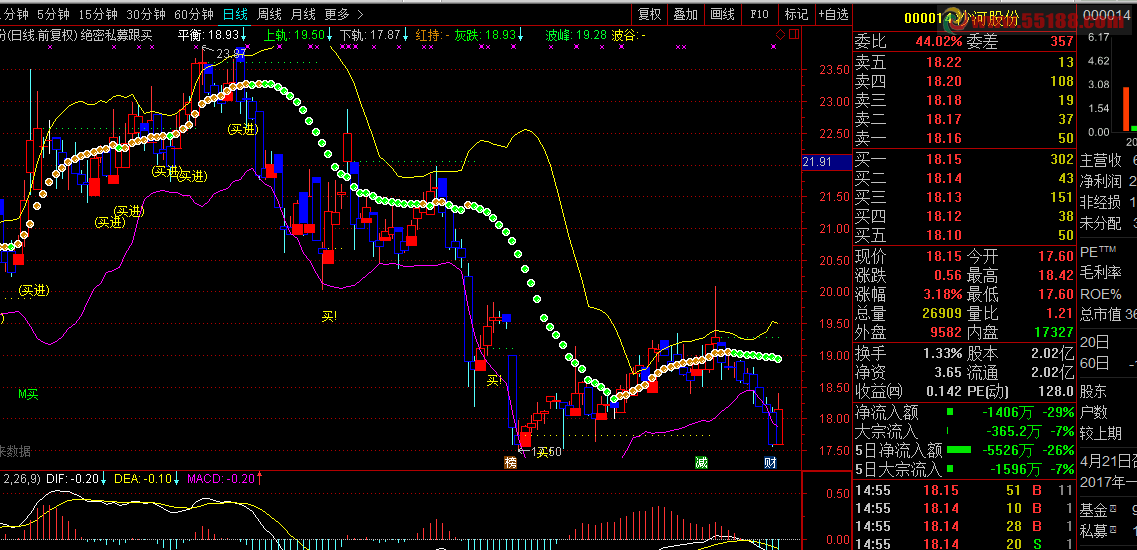The height and width of the screenshot is (550, 1137).
Task: Click the green square in 5日大宗流入 row
Action: (950, 469)
